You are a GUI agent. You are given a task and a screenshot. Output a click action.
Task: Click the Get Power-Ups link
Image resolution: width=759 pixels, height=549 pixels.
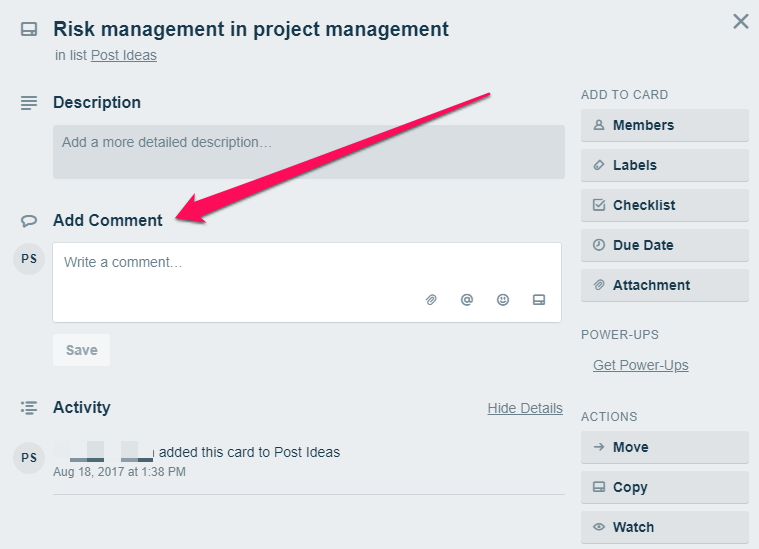tap(640, 365)
